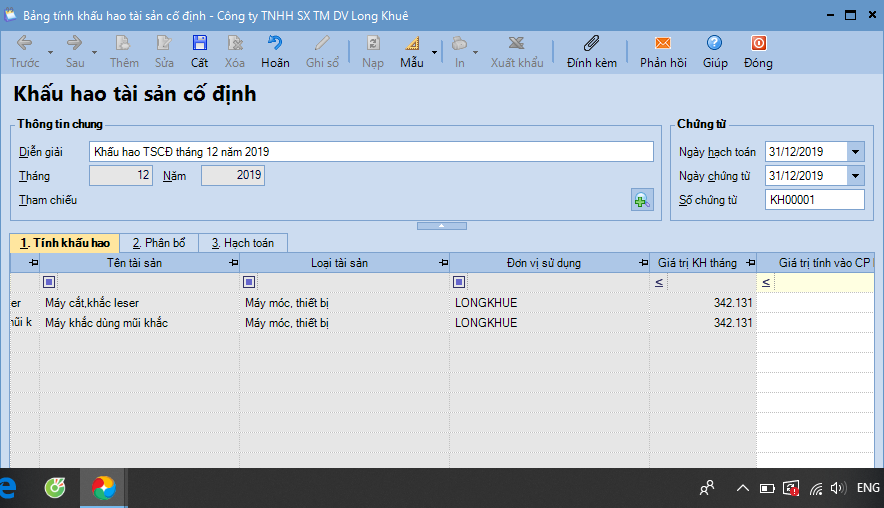The width and height of the screenshot is (884, 508).
Task: Click the Tên tài sản filter text box
Action: (x=148, y=282)
